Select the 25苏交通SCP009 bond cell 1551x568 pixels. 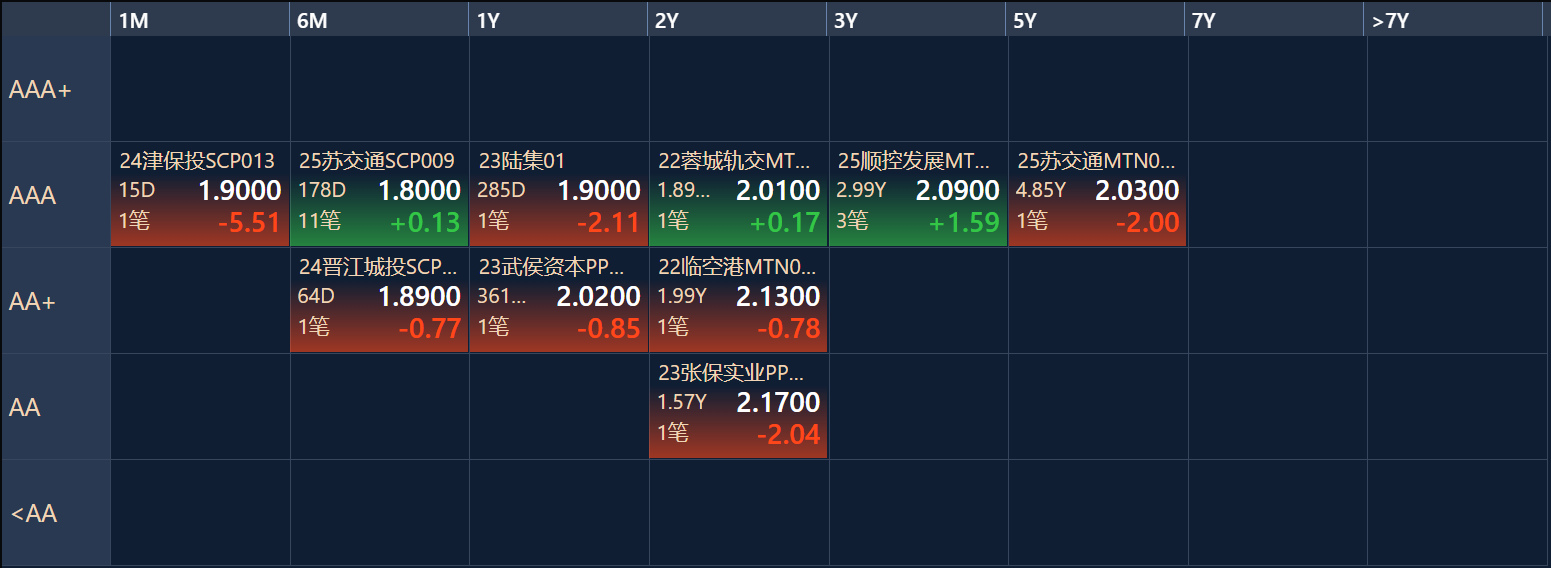point(379,194)
